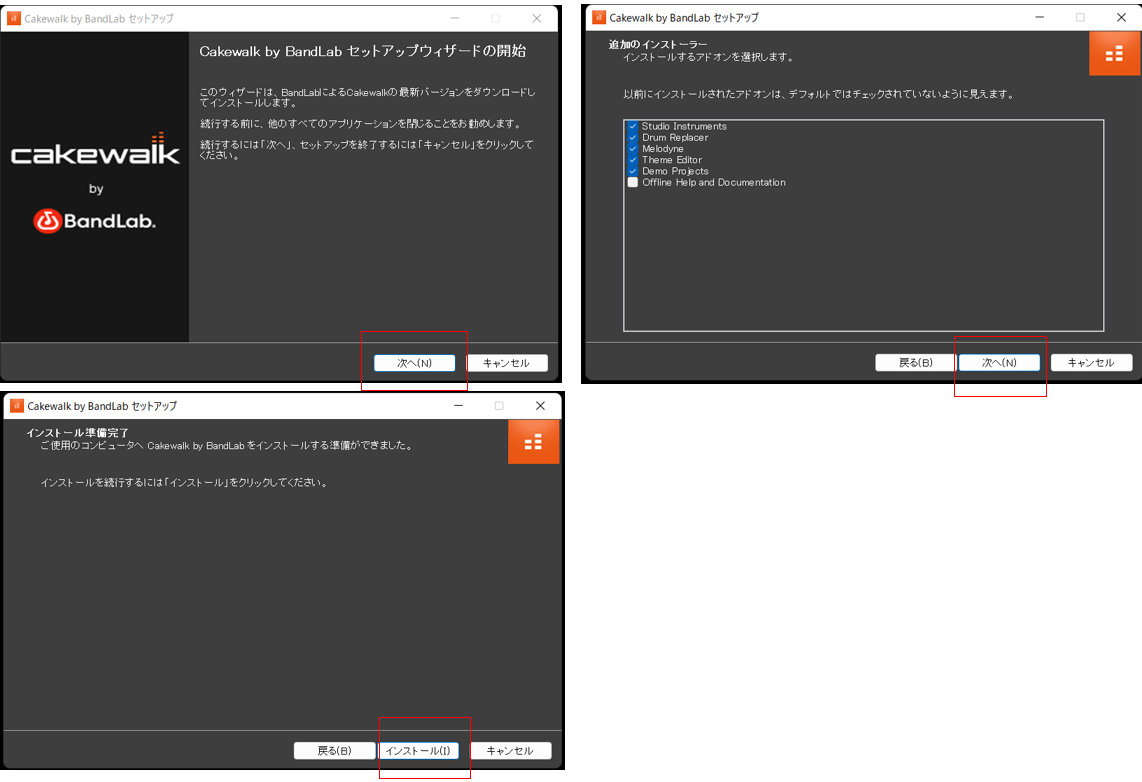Screen dimensions: 1142x782
Task: Click キャンセル in the add-on installers window
Action: [x=1091, y=362]
